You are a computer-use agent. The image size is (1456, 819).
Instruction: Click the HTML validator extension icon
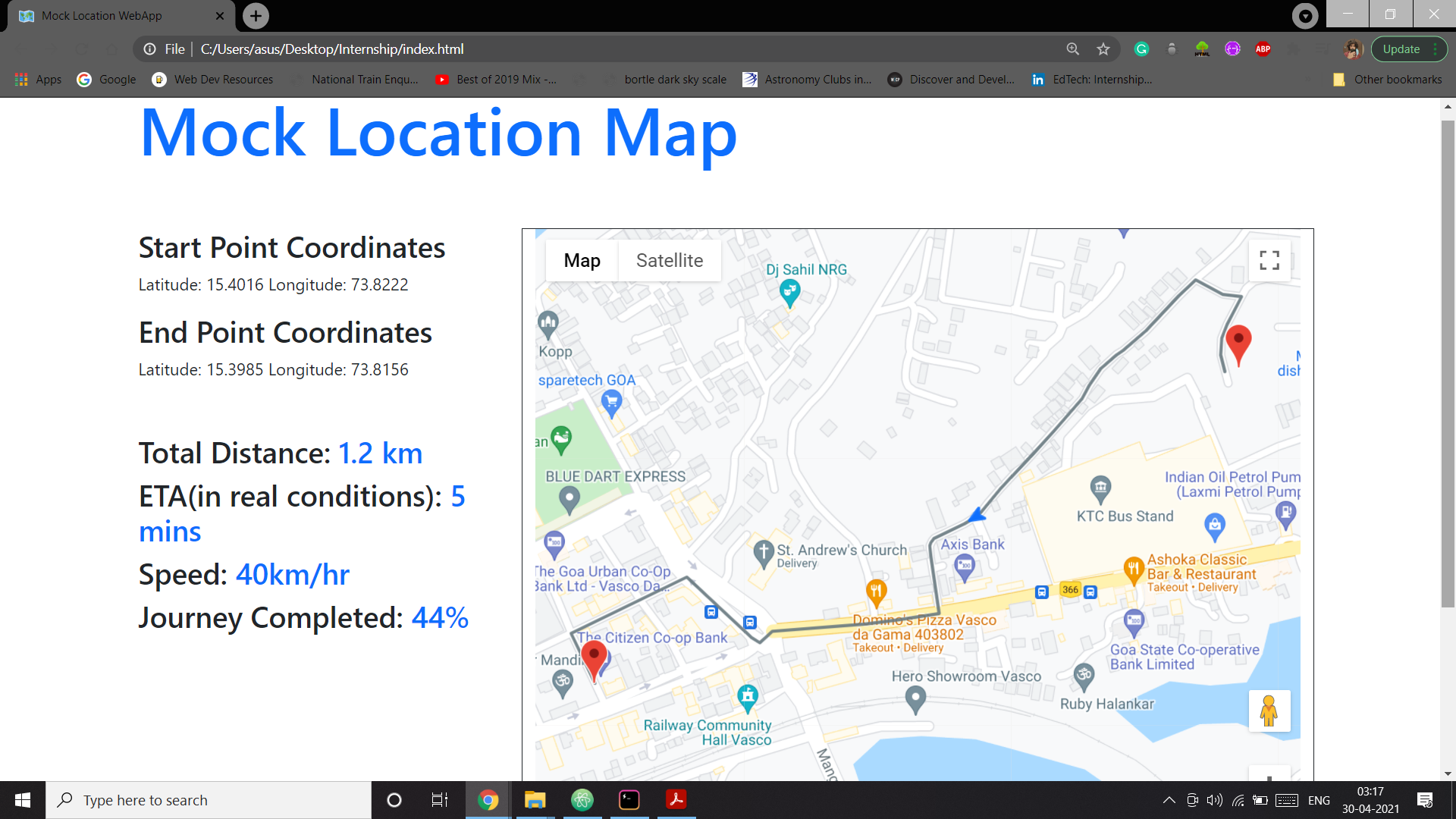tap(1202, 49)
